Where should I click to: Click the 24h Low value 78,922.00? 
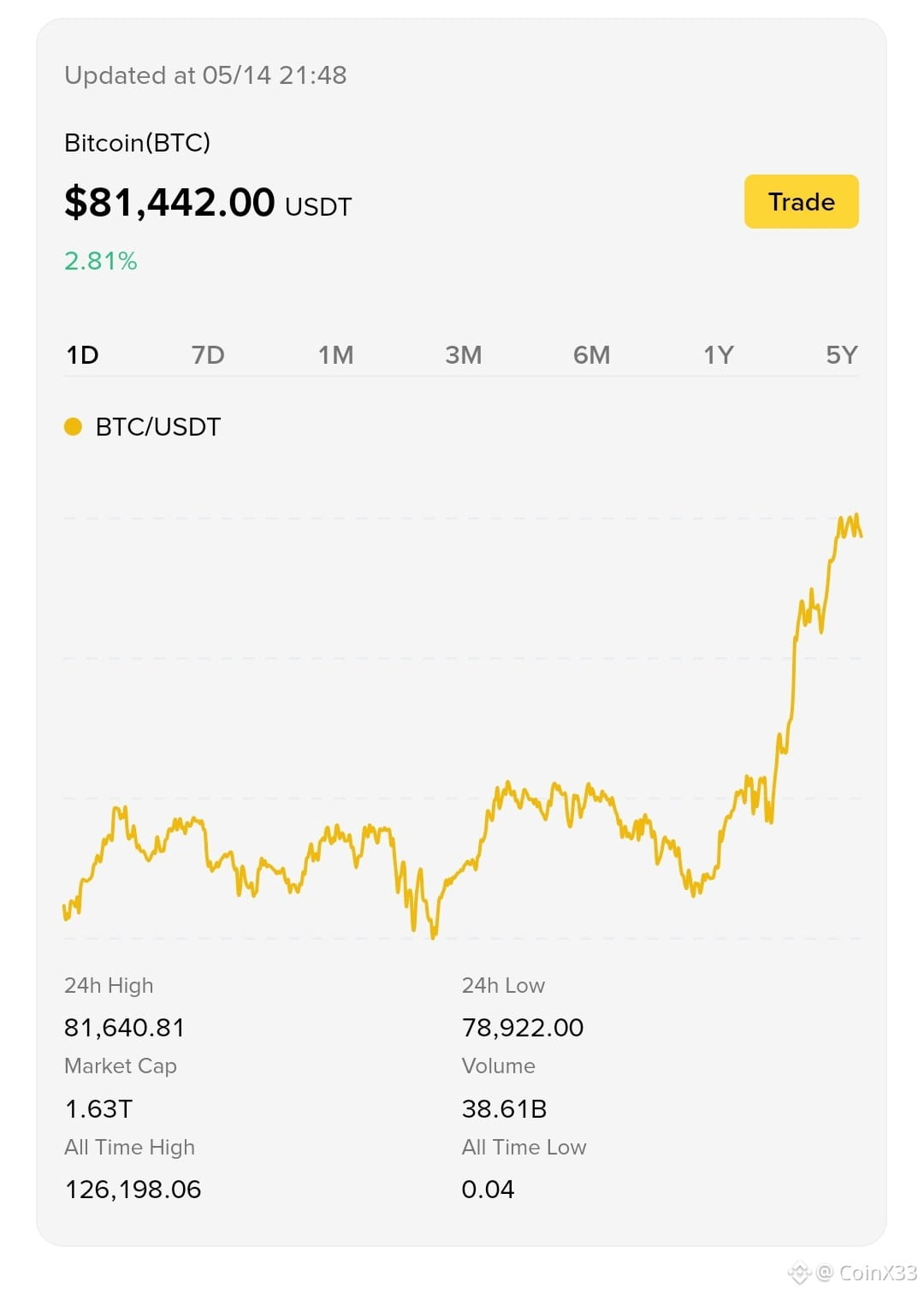tap(523, 1027)
